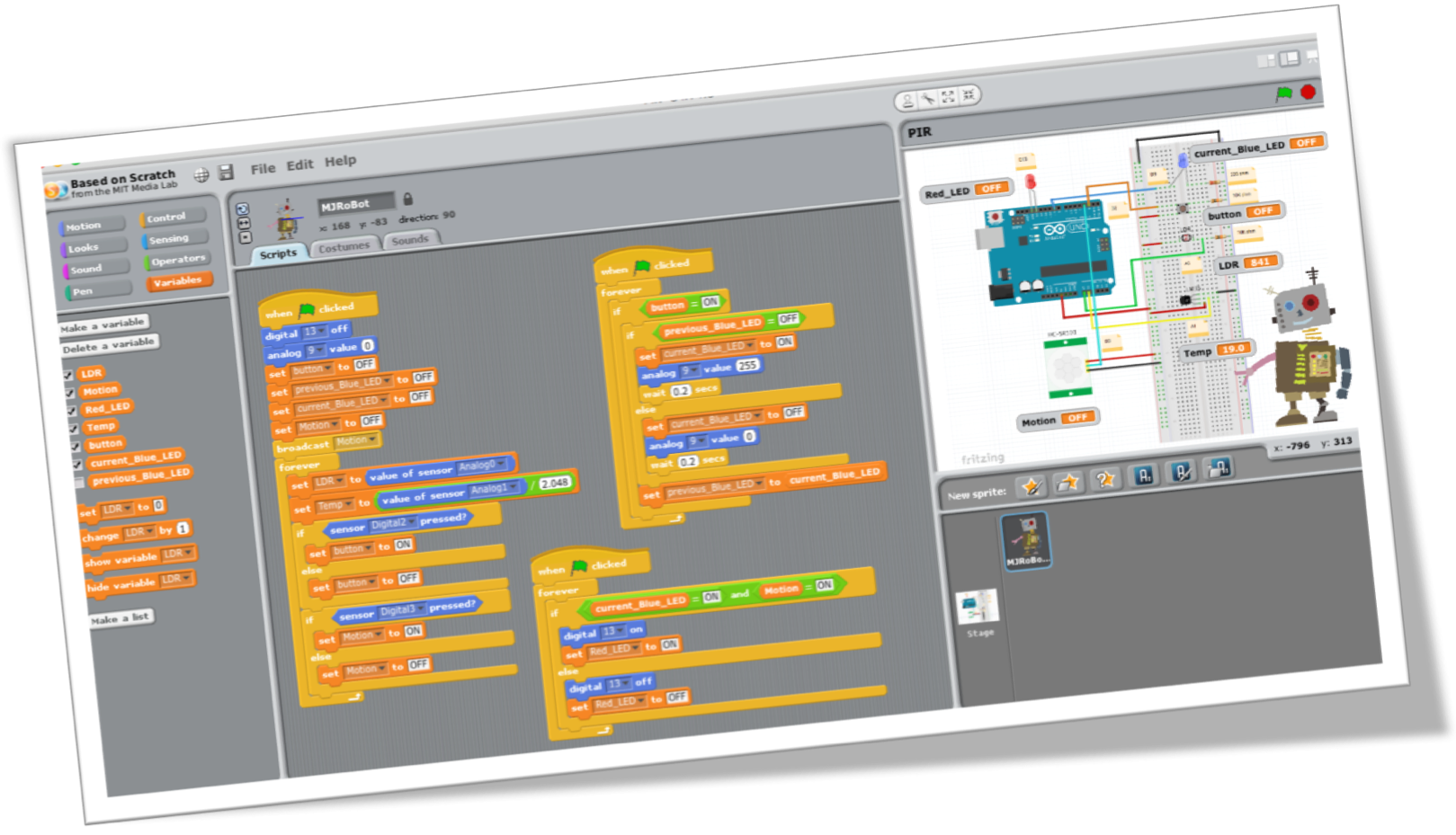Click the 2.048 divisor value in Temp block
The width and height of the screenshot is (1456, 835).
[x=555, y=483]
